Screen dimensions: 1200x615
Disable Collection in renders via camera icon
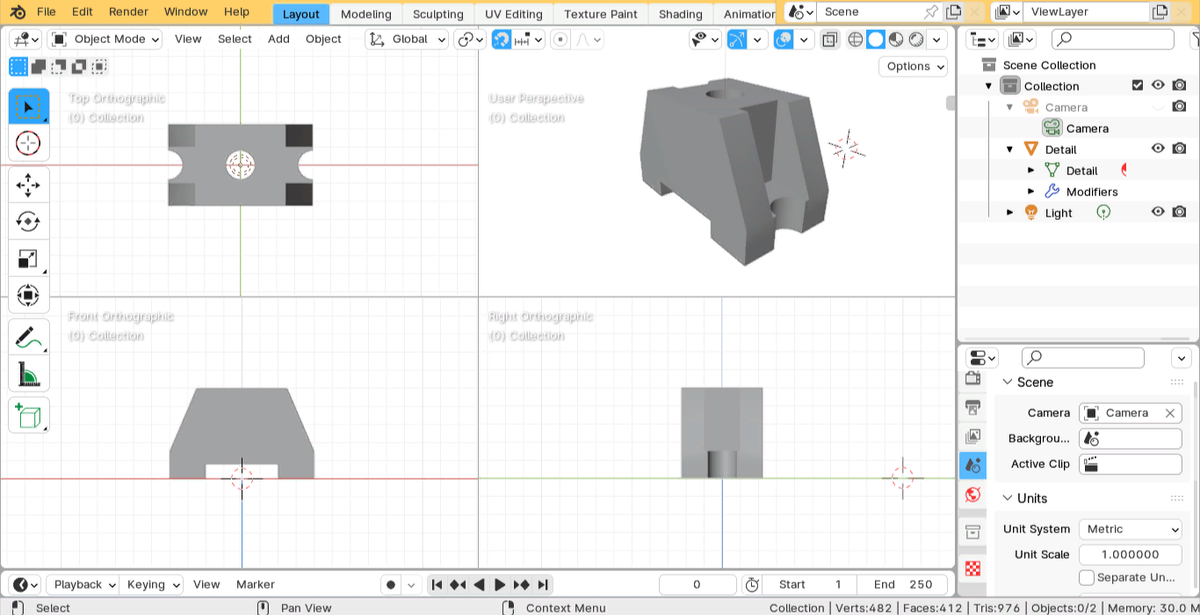(1180, 86)
